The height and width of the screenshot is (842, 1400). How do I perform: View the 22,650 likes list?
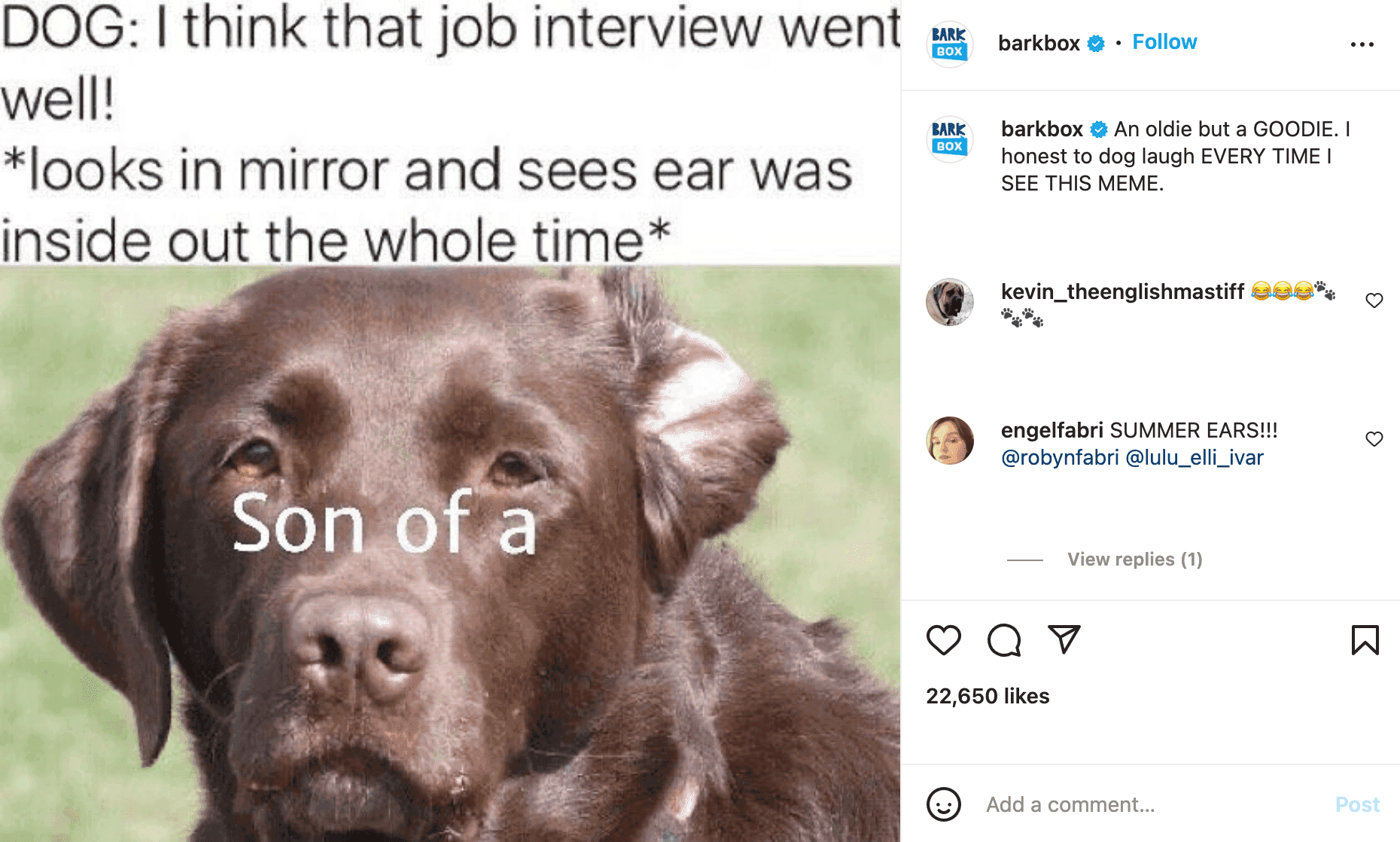tap(988, 696)
